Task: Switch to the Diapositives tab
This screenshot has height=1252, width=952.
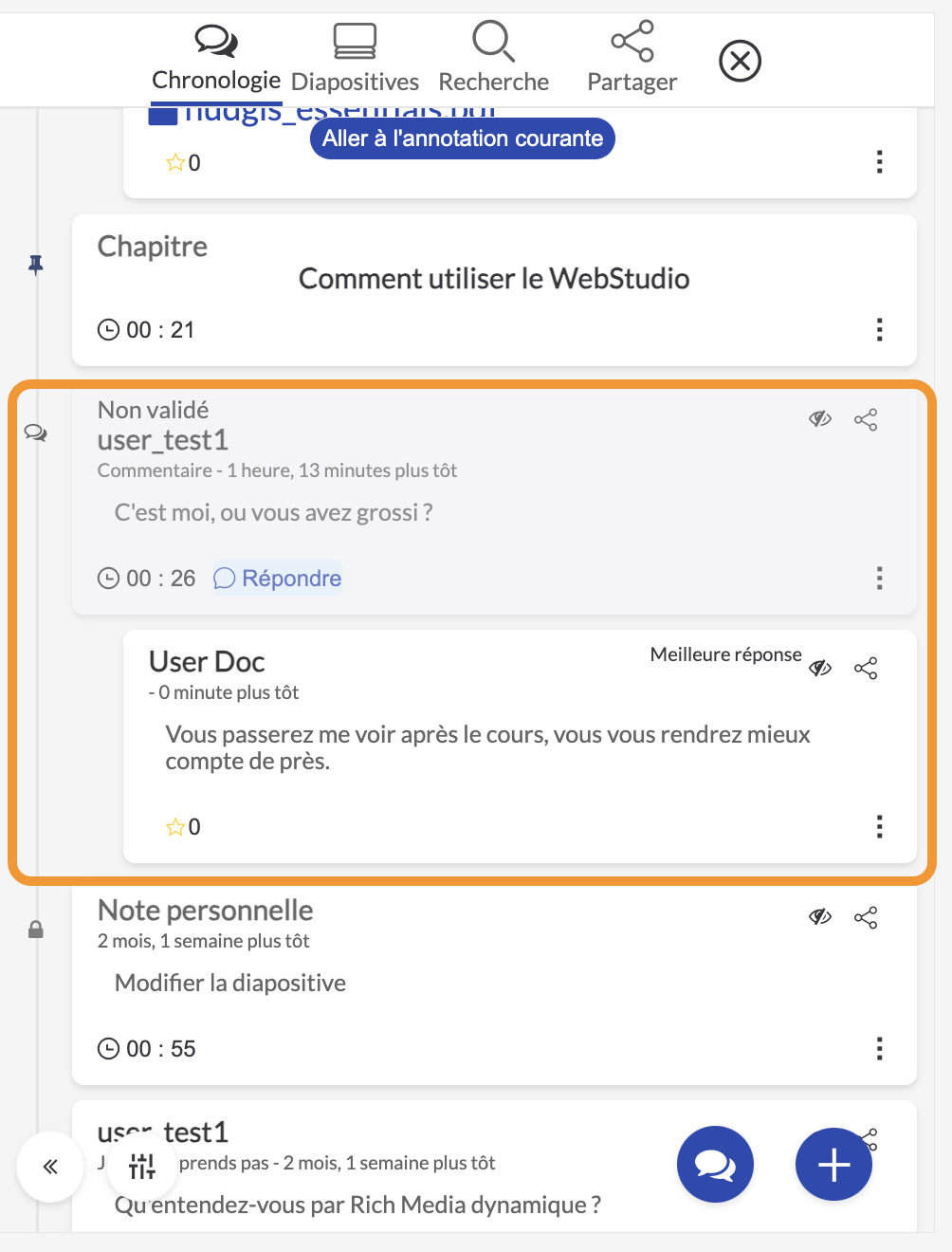Action: pos(355,57)
